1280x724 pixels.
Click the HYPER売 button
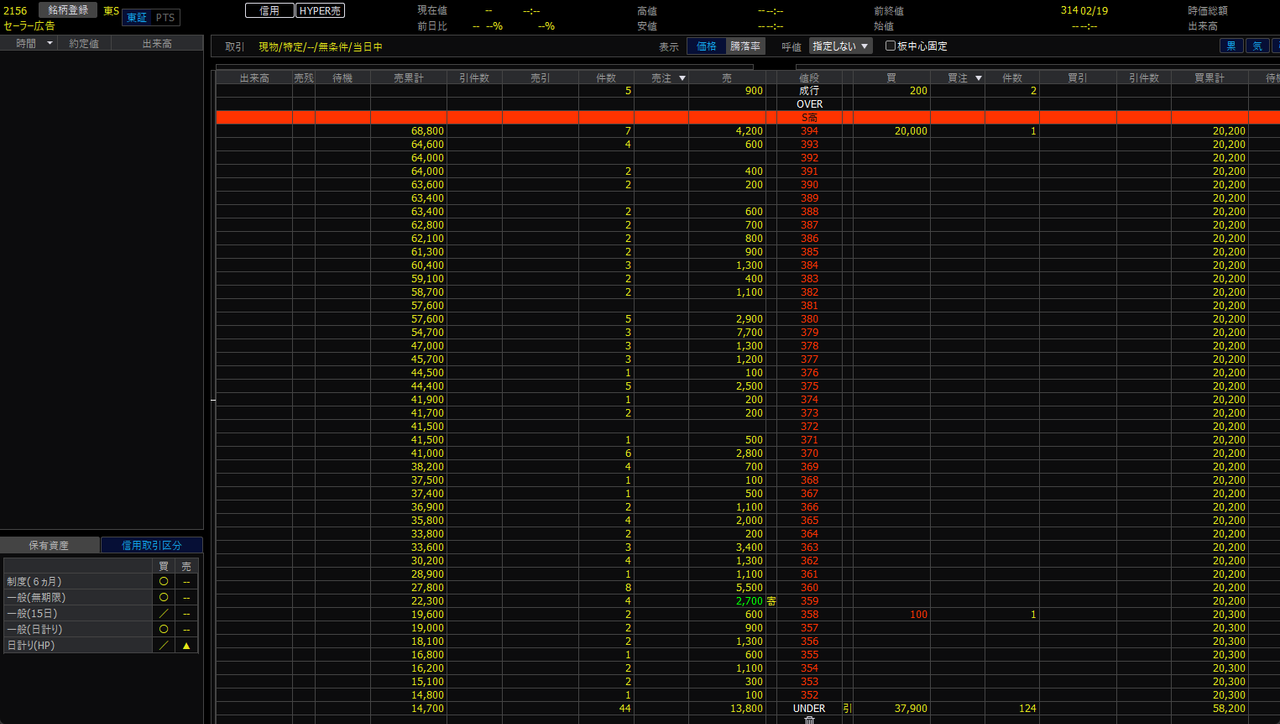pyautogui.click(x=320, y=10)
